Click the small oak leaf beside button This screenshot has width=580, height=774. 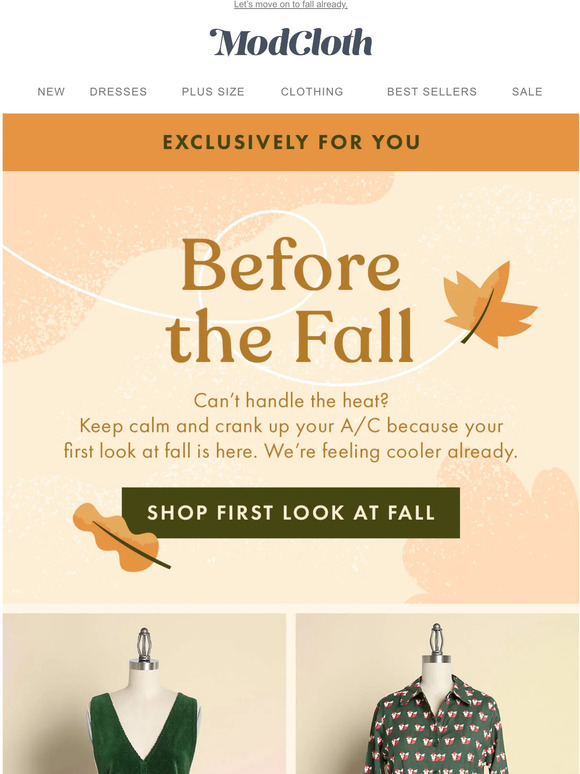coord(120,538)
